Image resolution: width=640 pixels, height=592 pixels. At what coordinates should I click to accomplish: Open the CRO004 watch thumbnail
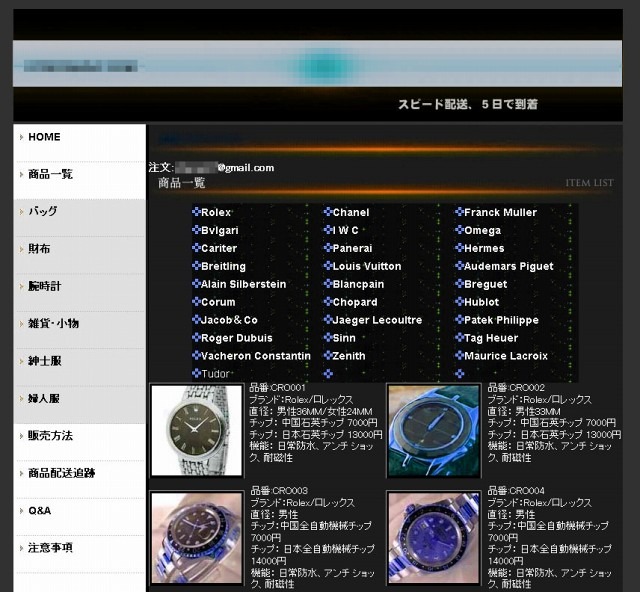tap(434, 538)
